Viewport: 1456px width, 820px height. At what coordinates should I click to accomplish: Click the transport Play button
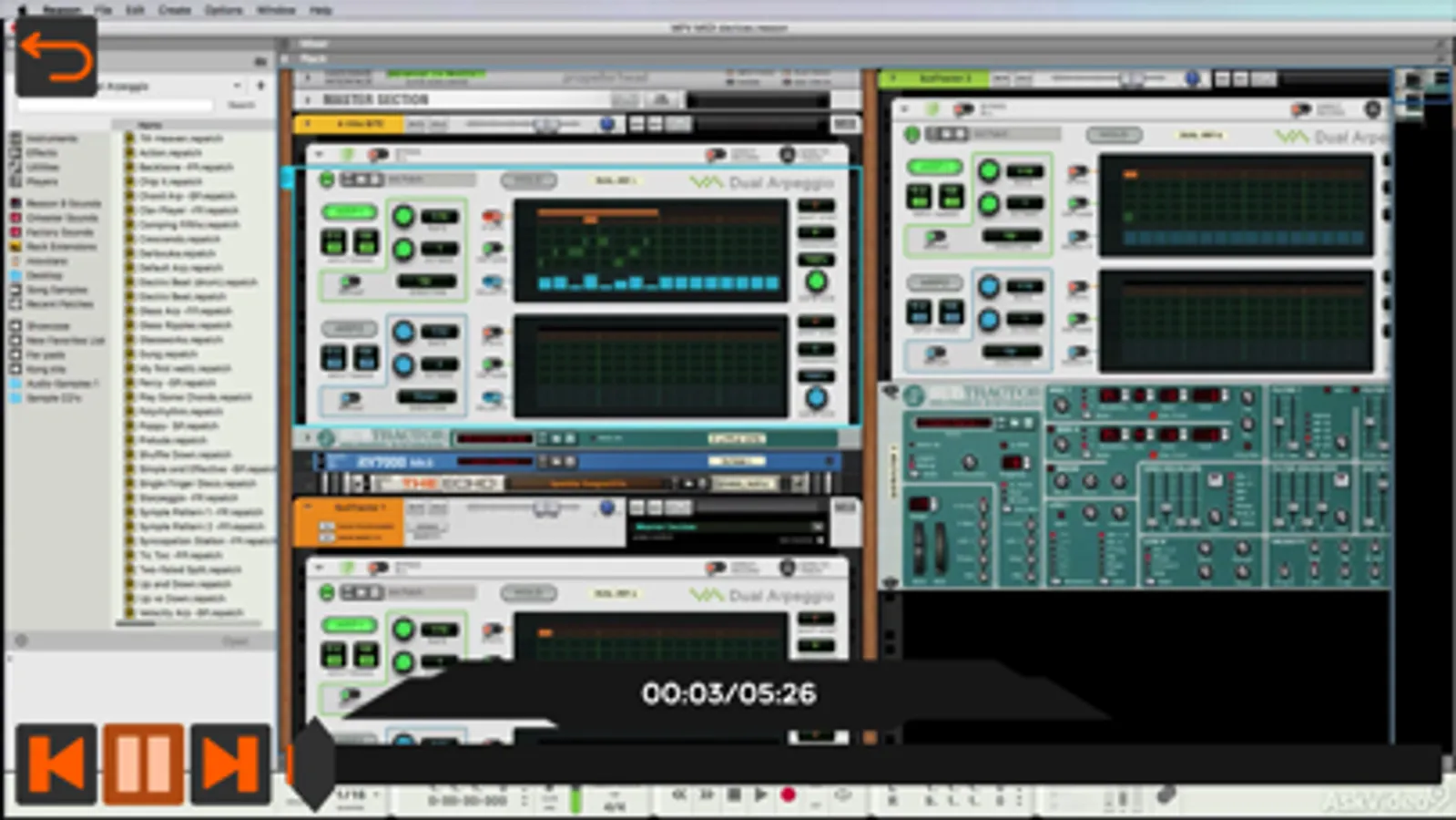(x=760, y=794)
